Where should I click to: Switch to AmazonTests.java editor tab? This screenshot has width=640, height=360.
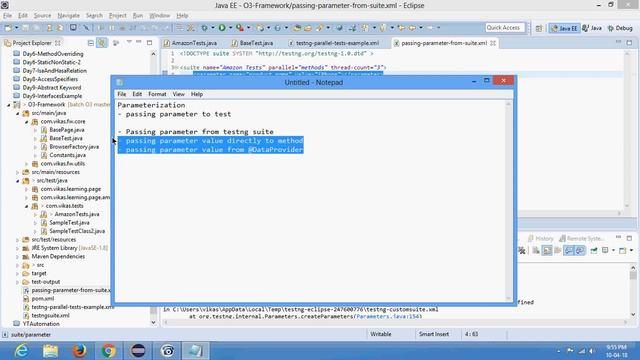(190, 43)
